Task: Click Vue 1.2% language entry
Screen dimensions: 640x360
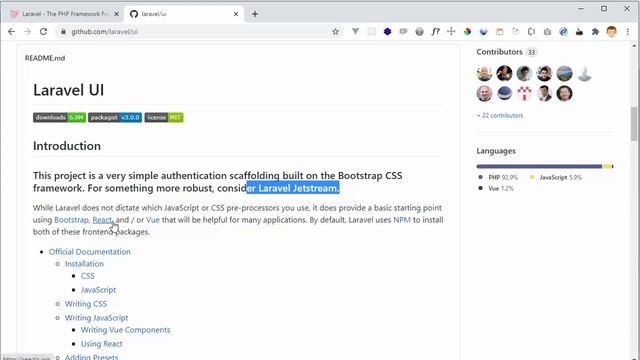Action: pyautogui.click(x=496, y=189)
